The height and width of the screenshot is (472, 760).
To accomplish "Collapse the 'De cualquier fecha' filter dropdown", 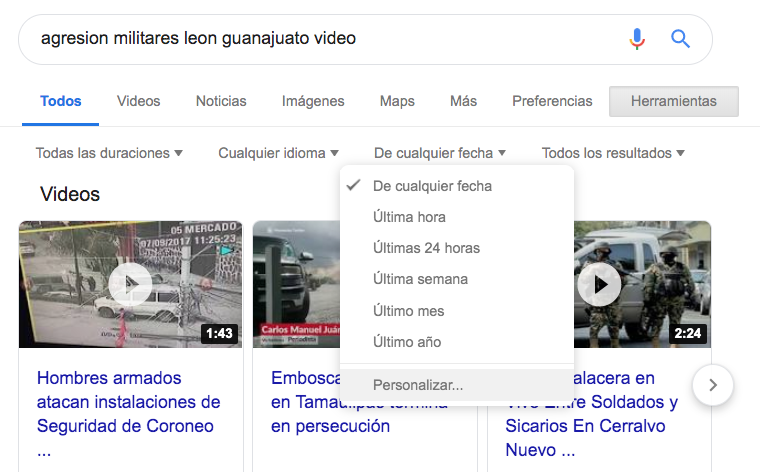I will 439,153.
